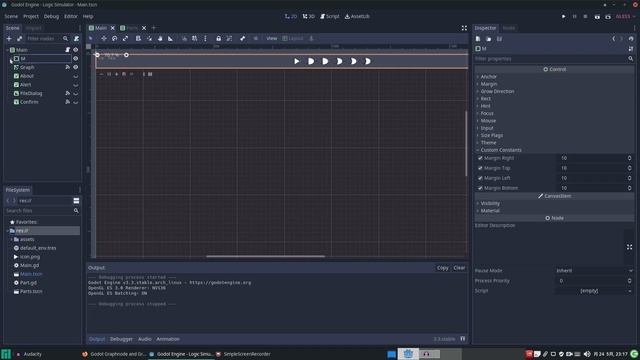640x360 pixels.
Task: Pause the running project
Action: [x=575, y=16]
